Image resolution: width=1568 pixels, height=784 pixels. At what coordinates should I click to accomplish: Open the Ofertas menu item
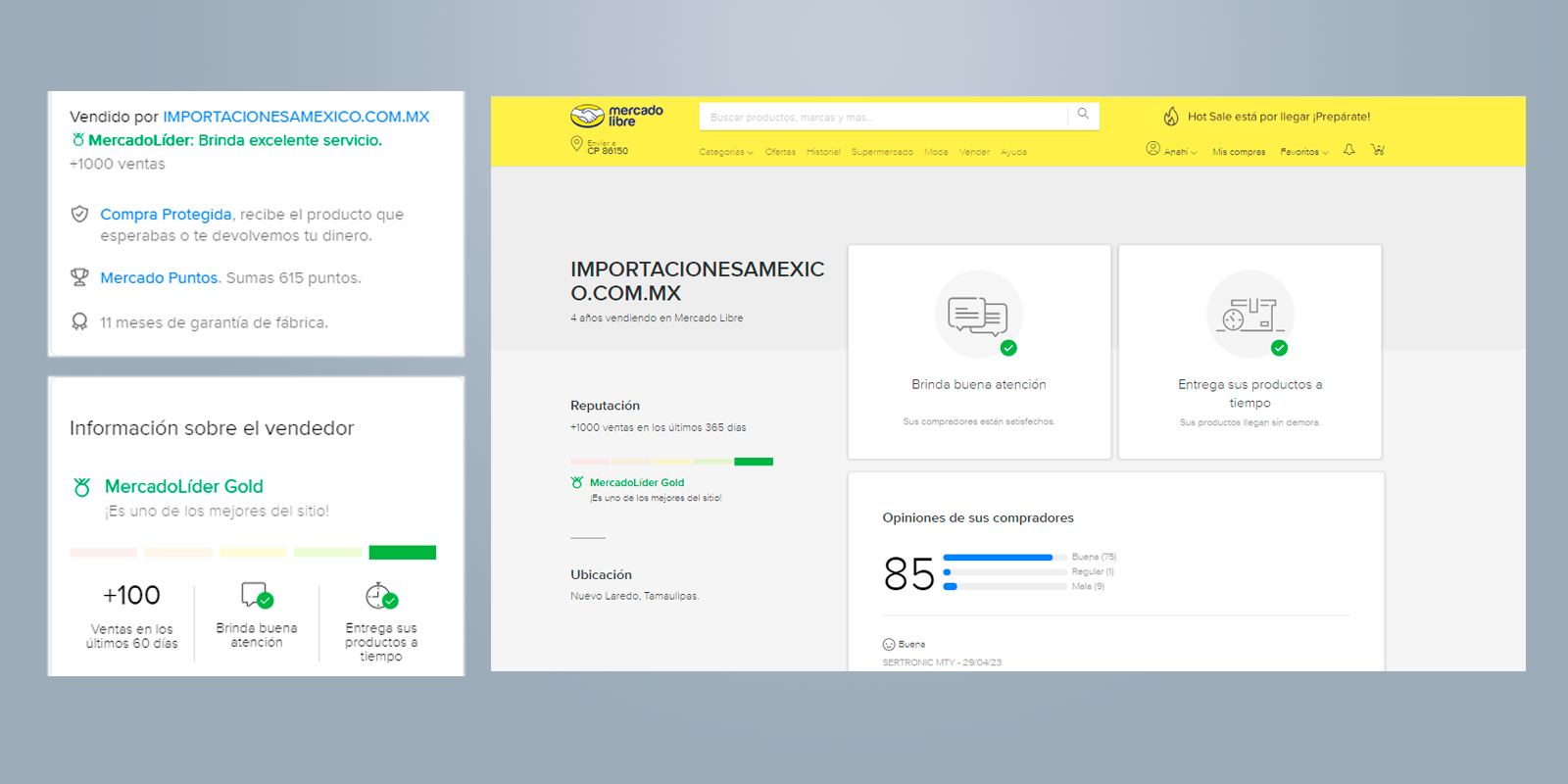pos(780,152)
